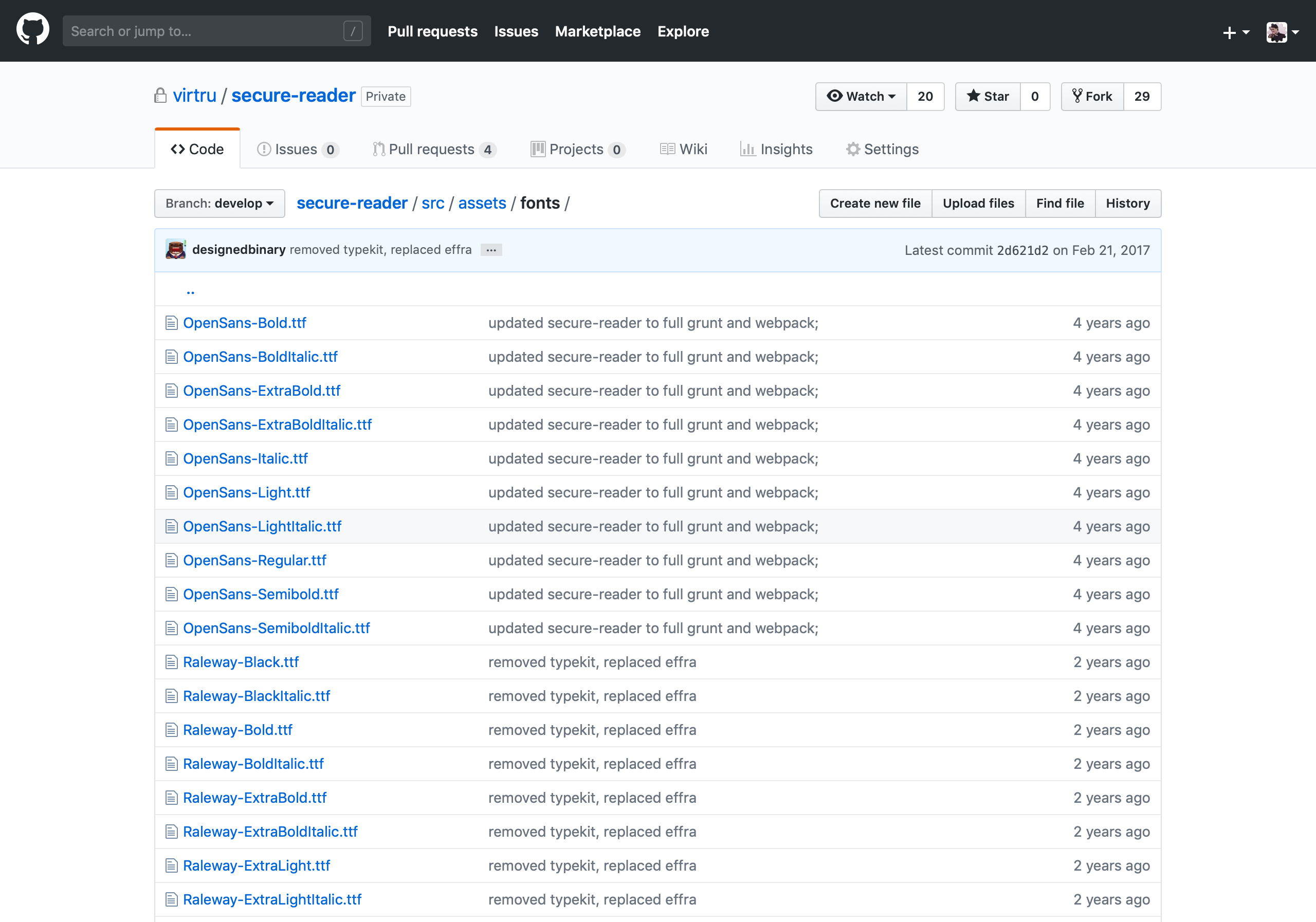1316x922 pixels.
Task: Open OpenSans-Italic.ttf file
Action: click(x=245, y=458)
